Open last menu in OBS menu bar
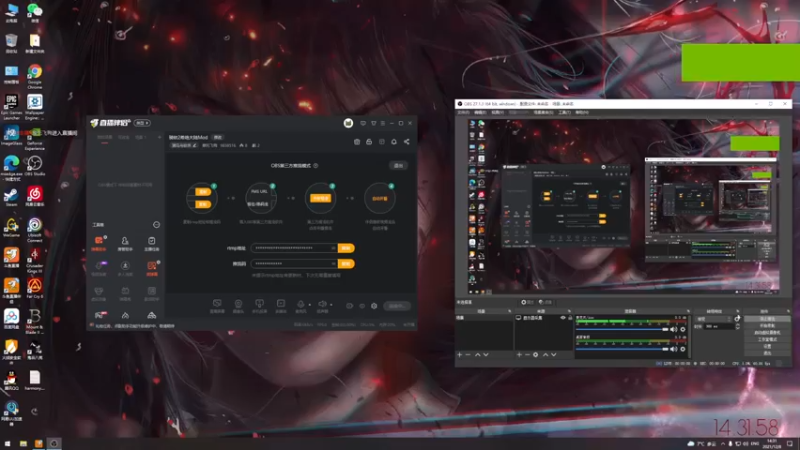 tap(582, 112)
